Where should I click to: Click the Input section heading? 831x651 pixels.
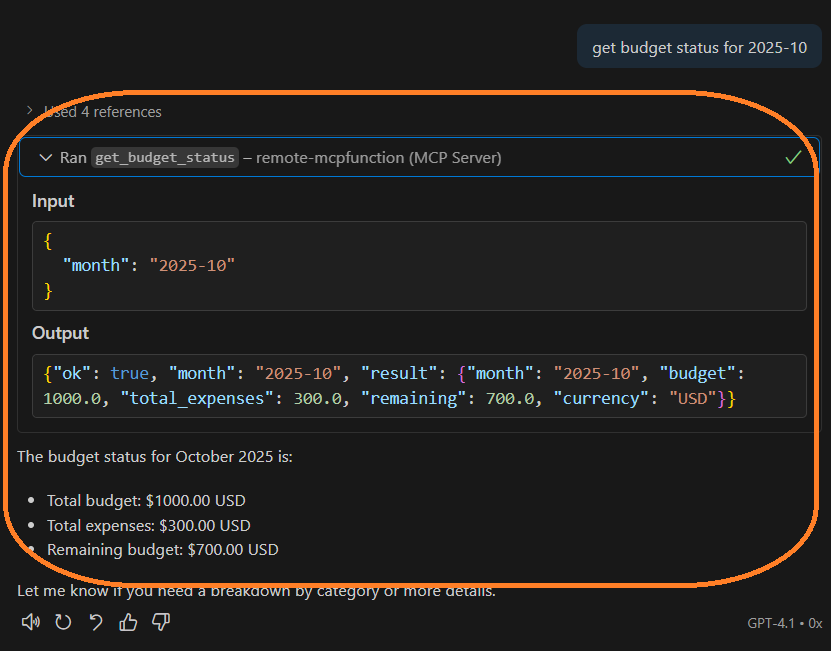pos(53,201)
